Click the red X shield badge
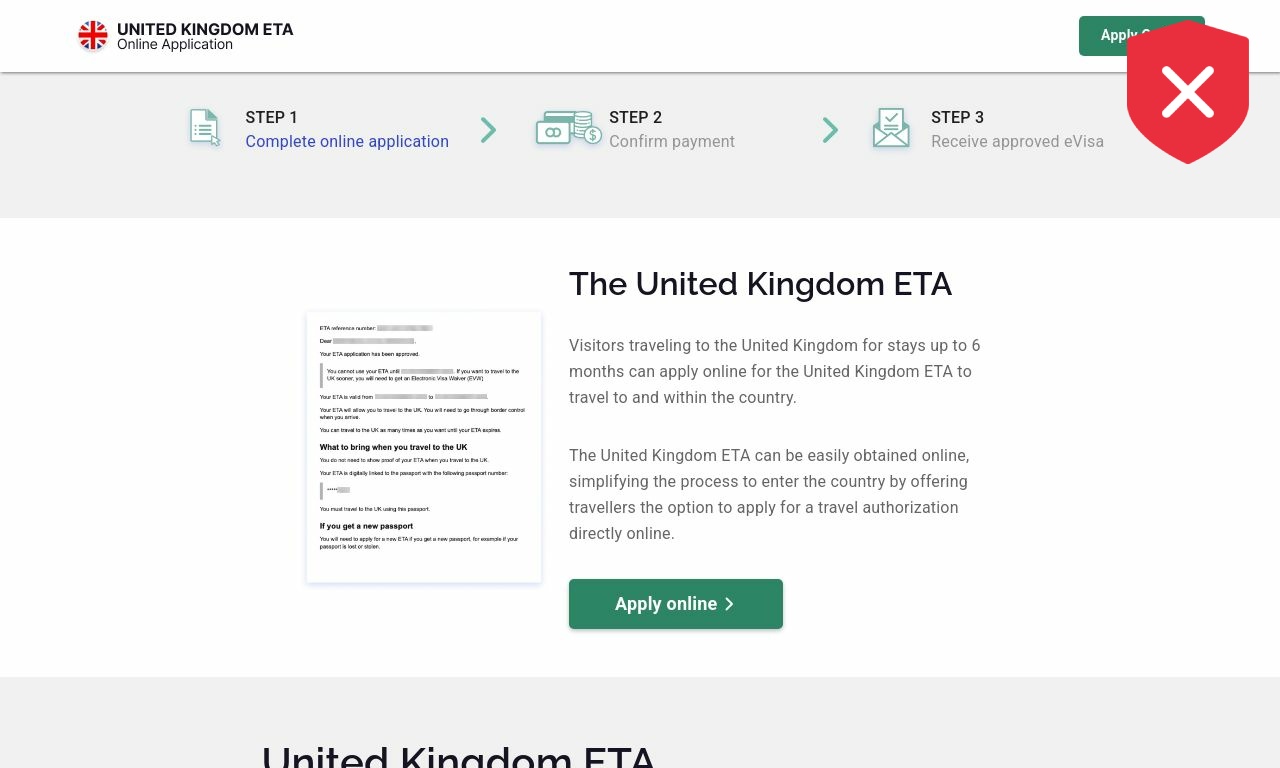Viewport: 1280px width, 768px height. point(1188,92)
